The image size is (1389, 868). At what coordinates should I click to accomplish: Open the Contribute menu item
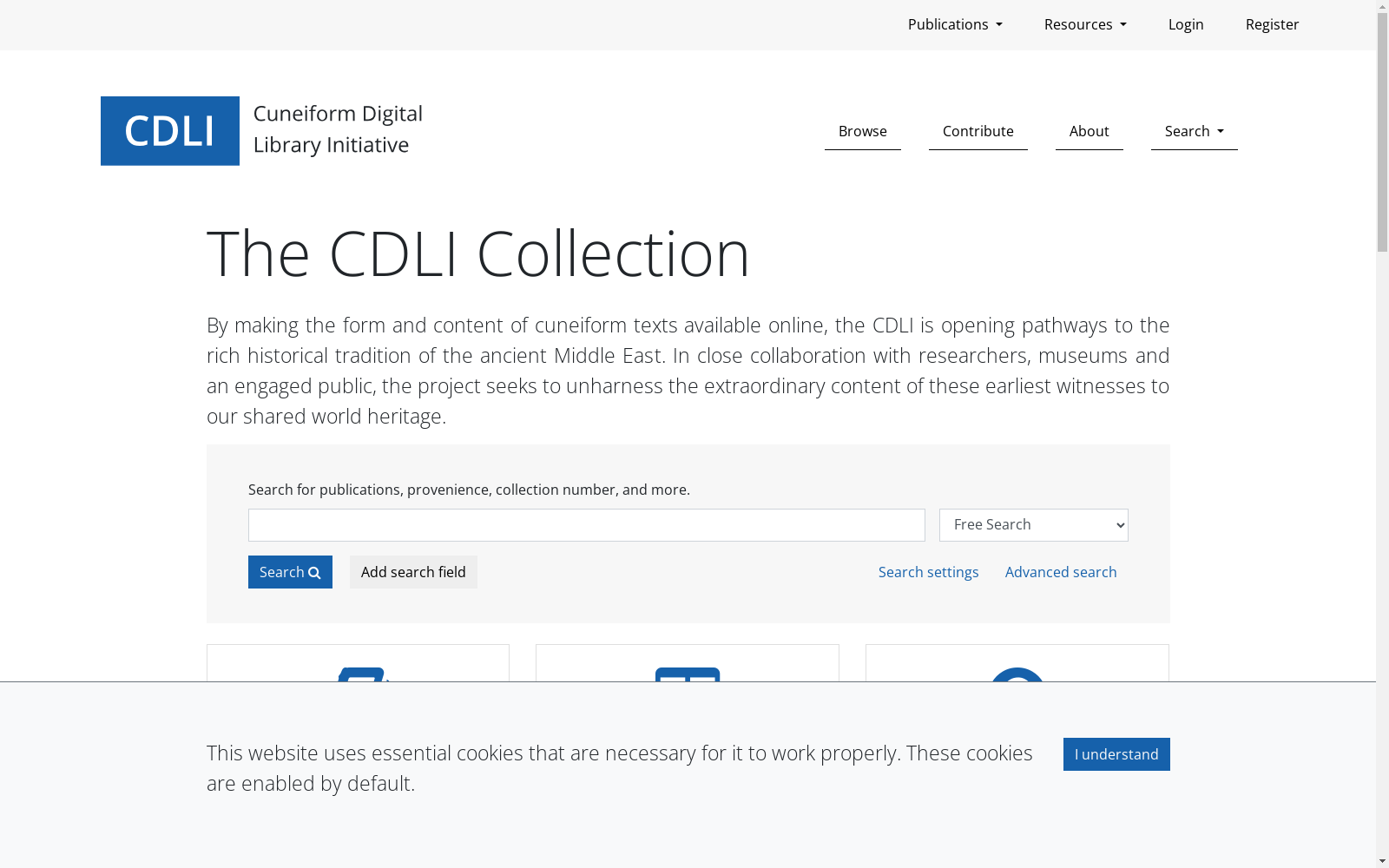point(978,131)
